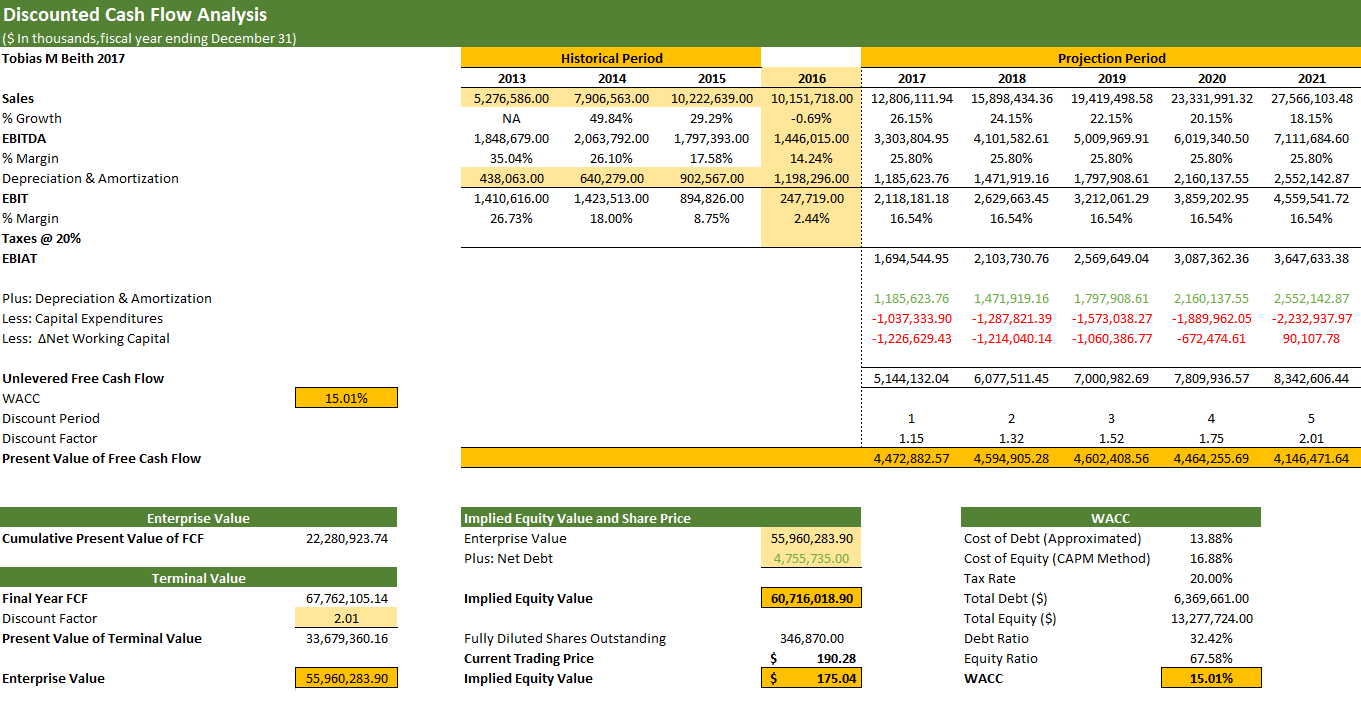Select the Terminal Value section header
Image resolution: width=1361 pixels, height=723 pixels.
[198, 578]
